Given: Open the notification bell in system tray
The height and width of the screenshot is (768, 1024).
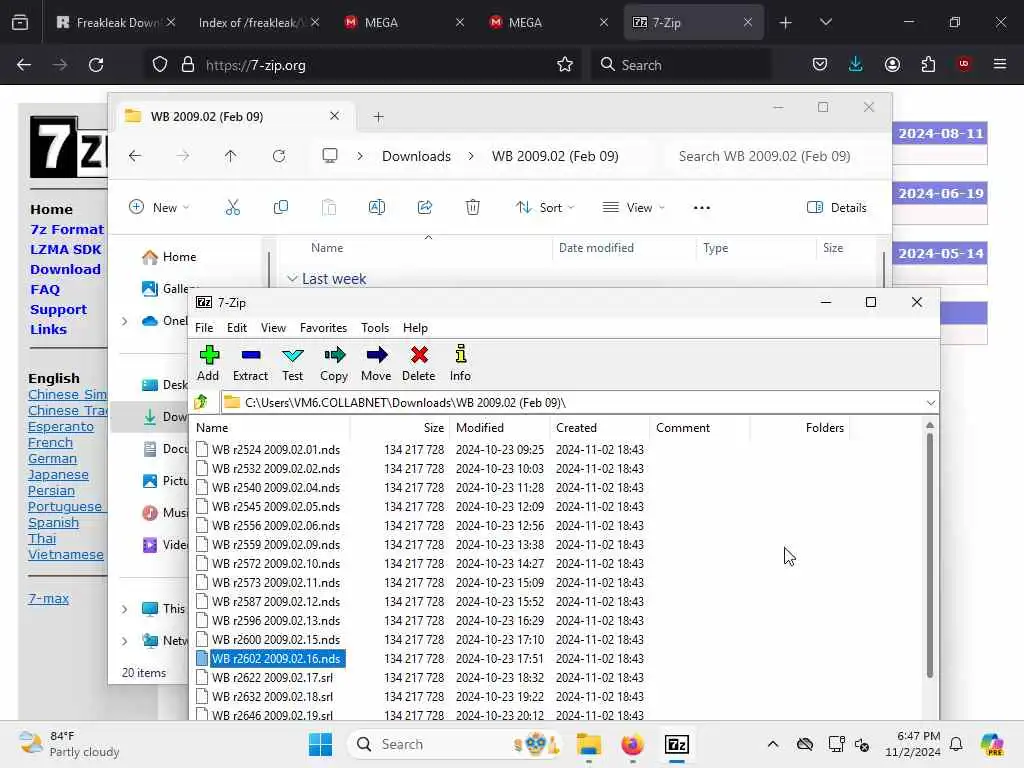Looking at the screenshot, I should coord(956,744).
